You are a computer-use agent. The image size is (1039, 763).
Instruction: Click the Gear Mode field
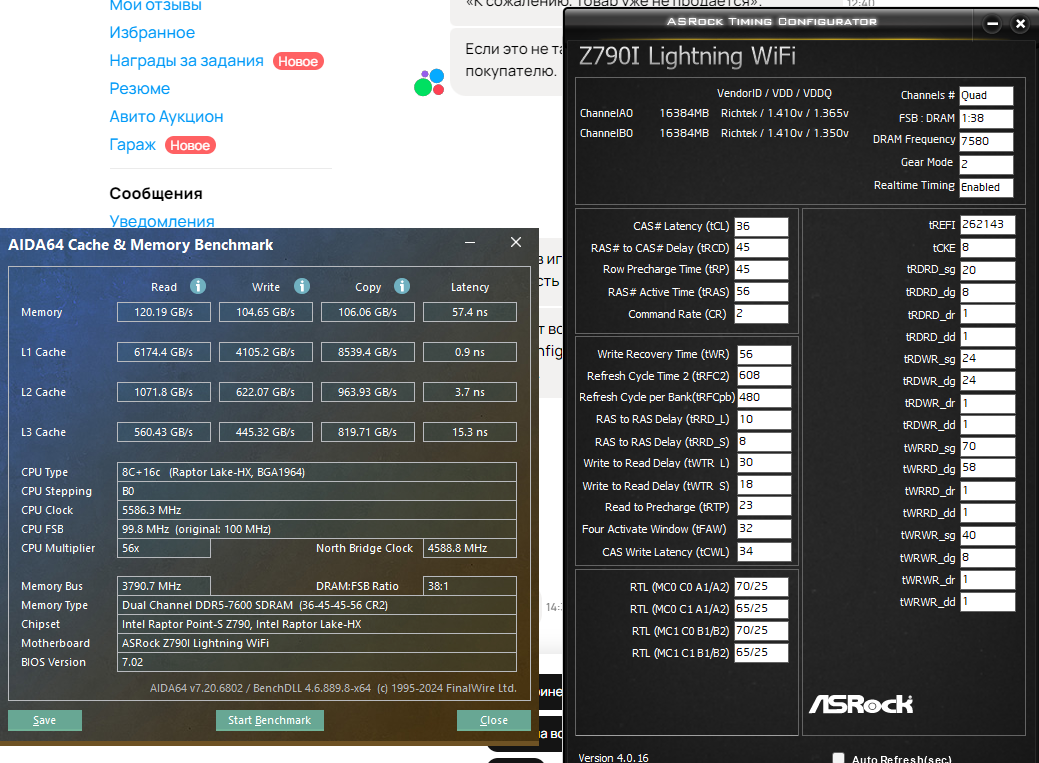[x=986, y=164]
